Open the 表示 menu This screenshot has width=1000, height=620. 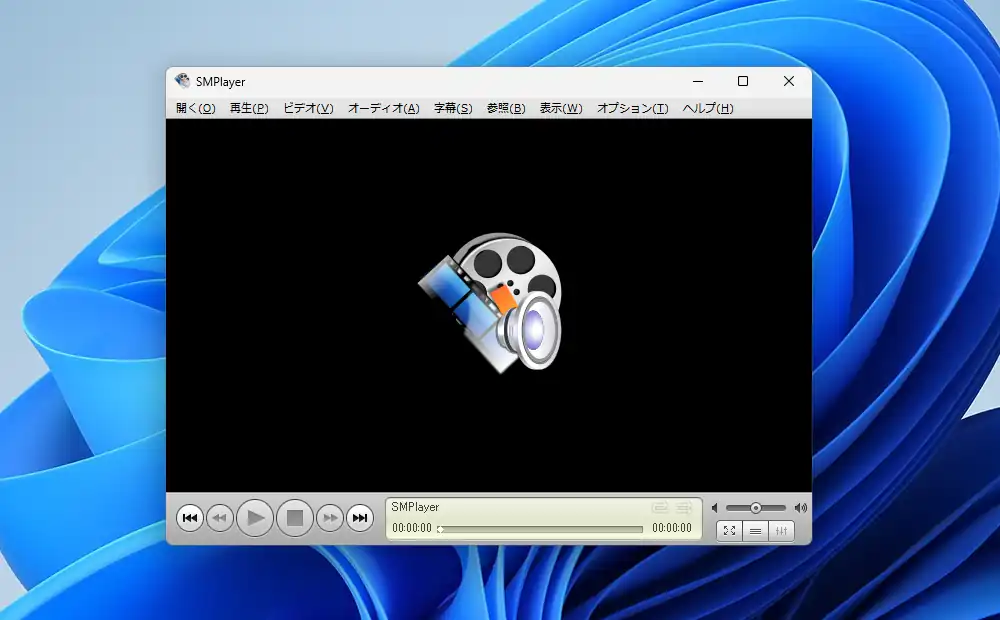[559, 108]
